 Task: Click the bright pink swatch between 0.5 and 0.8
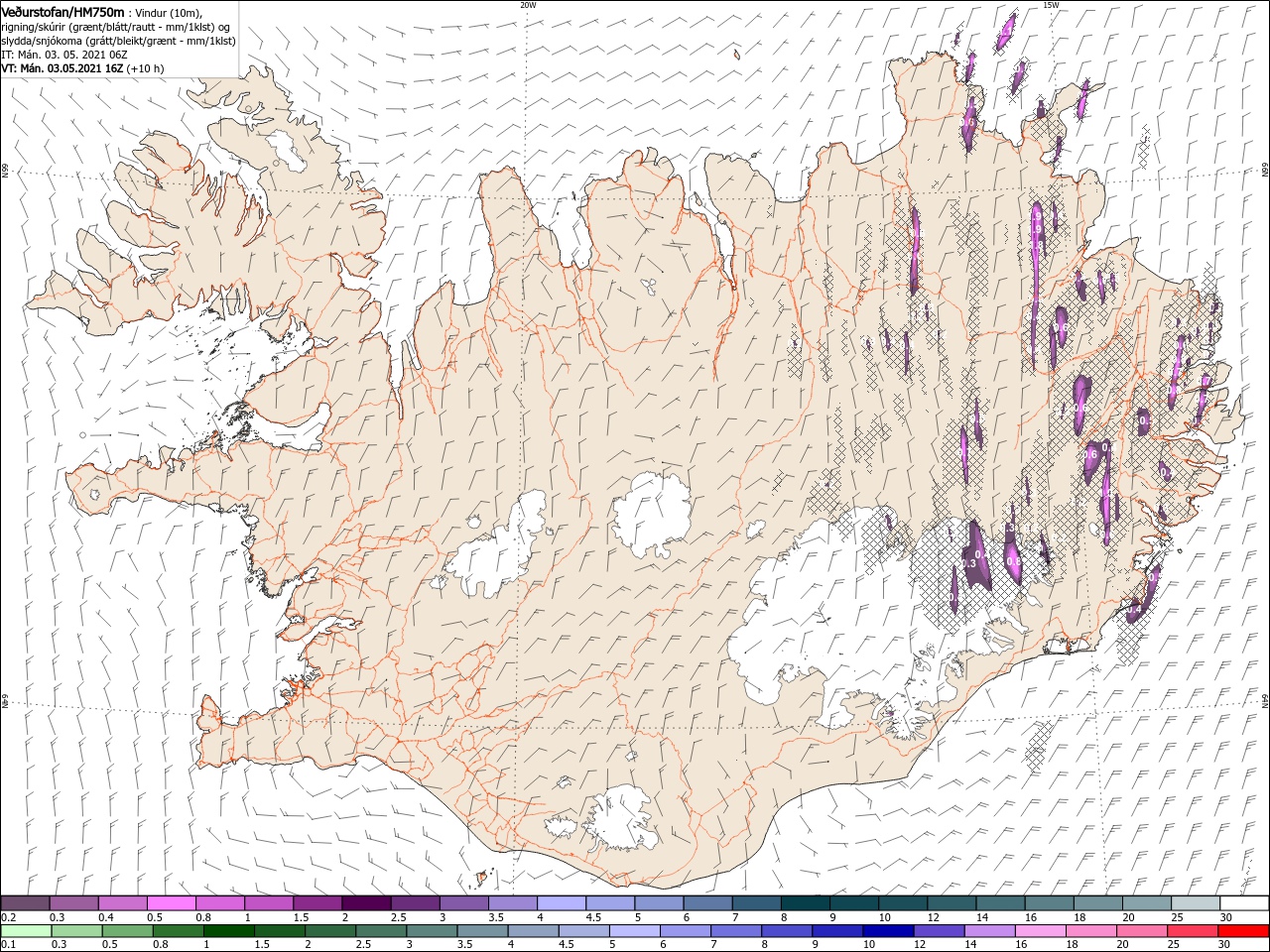point(171,903)
